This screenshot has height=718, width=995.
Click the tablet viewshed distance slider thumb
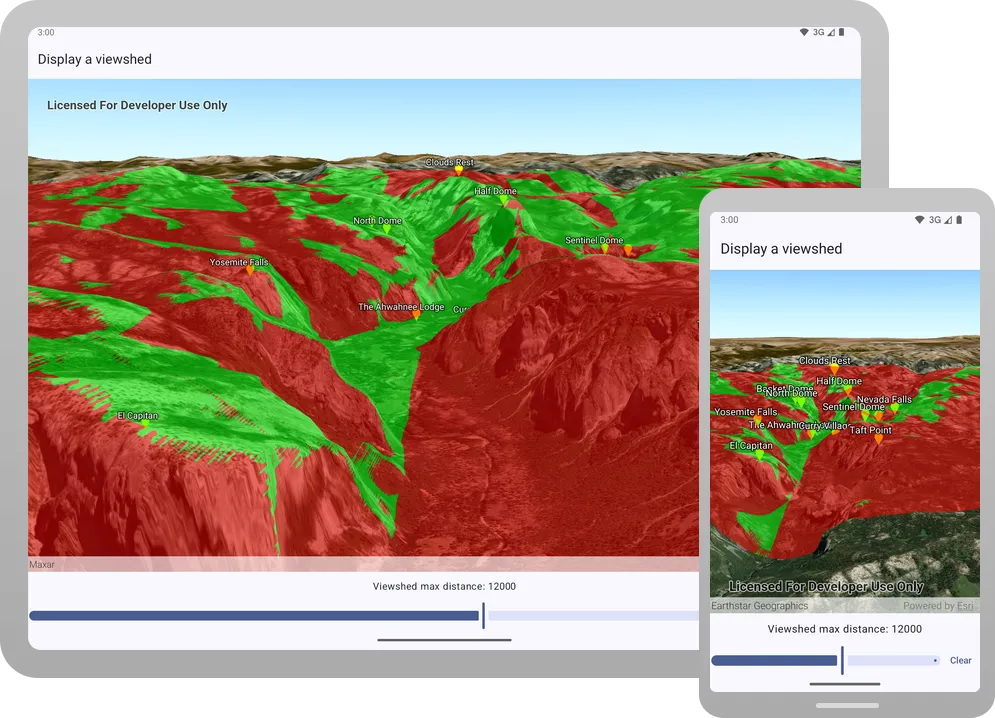point(484,616)
